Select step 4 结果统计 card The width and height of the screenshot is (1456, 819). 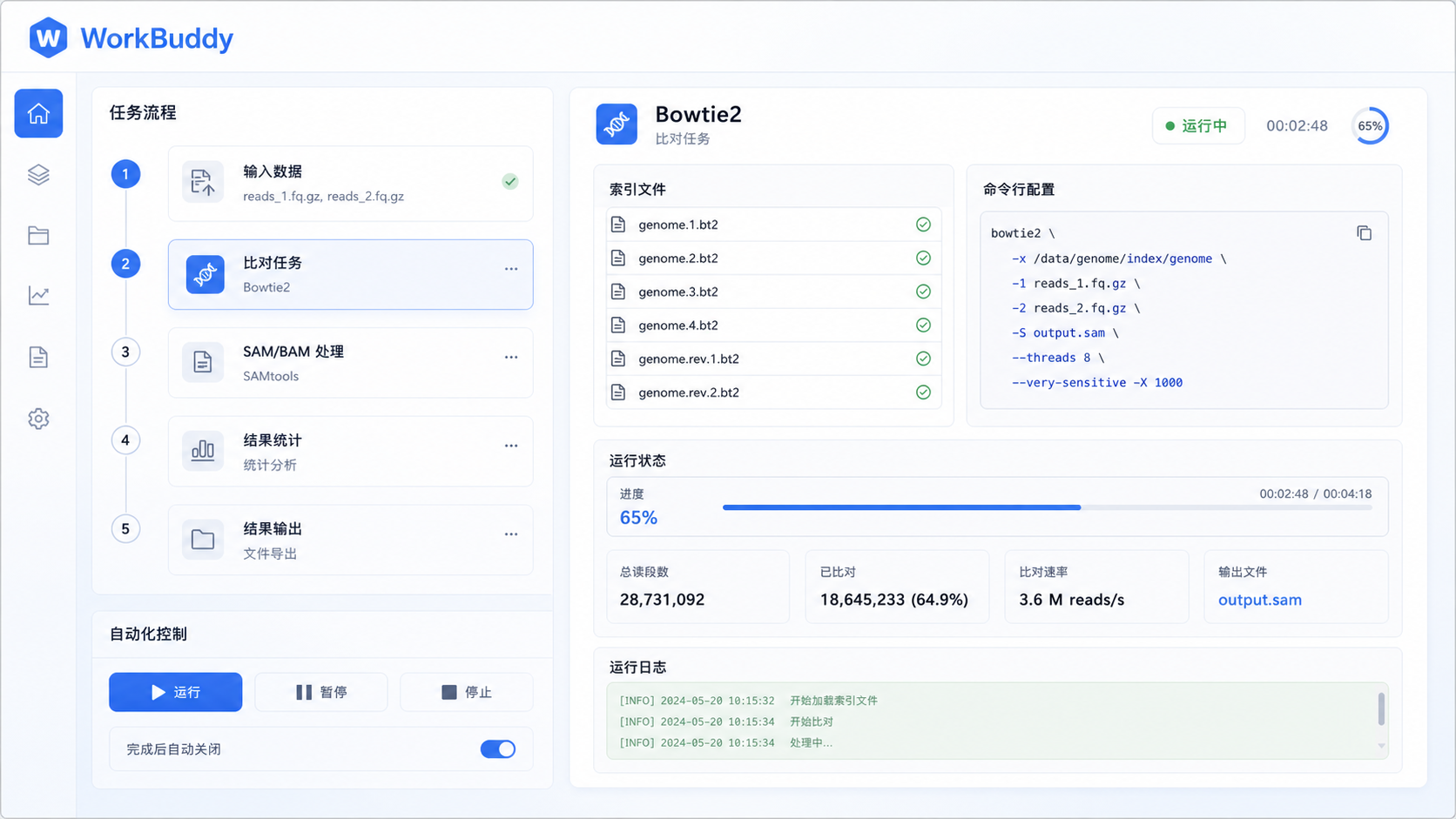coord(350,451)
